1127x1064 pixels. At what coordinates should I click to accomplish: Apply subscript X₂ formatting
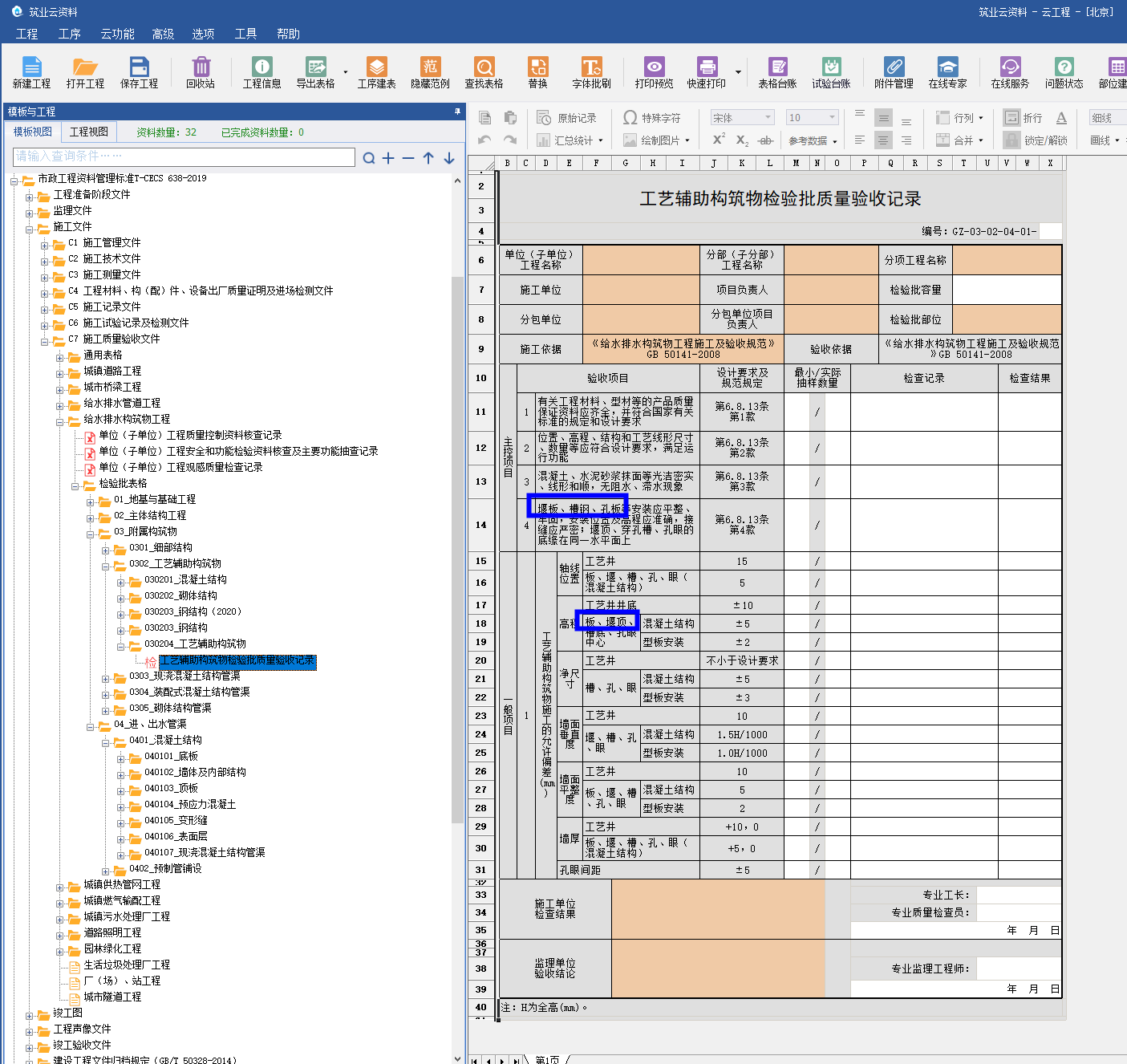click(742, 140)
